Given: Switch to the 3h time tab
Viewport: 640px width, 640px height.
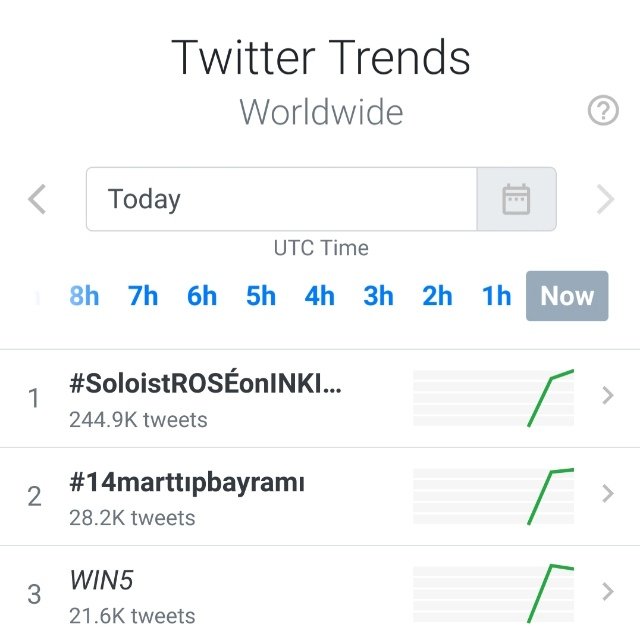Looking at the screenshot, I should click(378, 296).
